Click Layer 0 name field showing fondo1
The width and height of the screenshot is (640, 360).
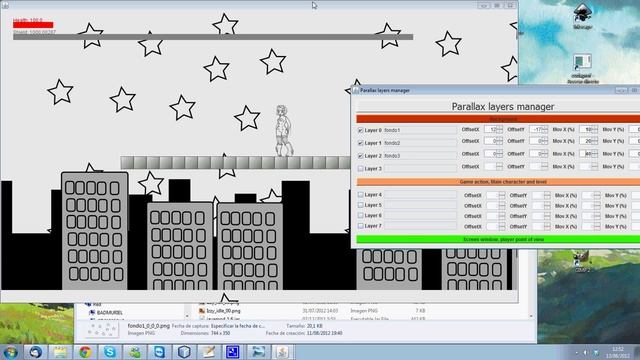pos(420,130)
